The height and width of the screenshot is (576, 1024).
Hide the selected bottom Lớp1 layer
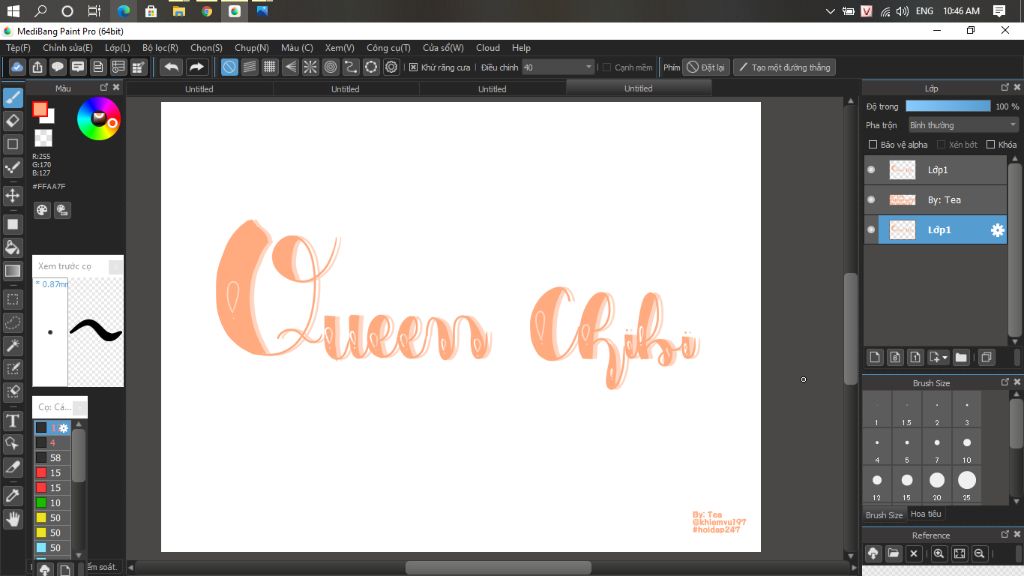871,230
